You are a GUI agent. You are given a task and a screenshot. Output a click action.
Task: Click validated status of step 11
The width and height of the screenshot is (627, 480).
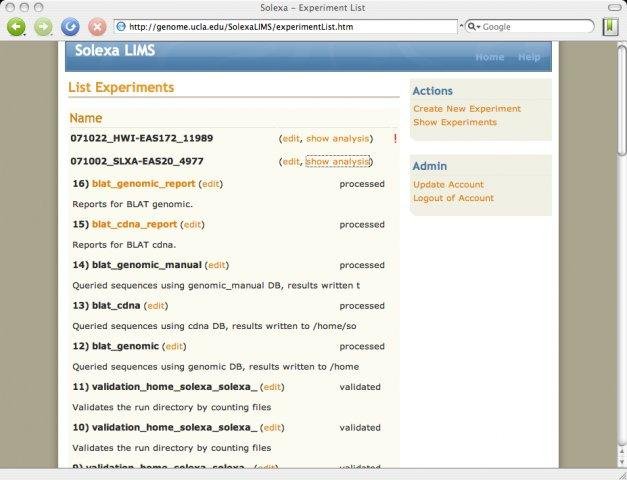click(x=360, y=387)
